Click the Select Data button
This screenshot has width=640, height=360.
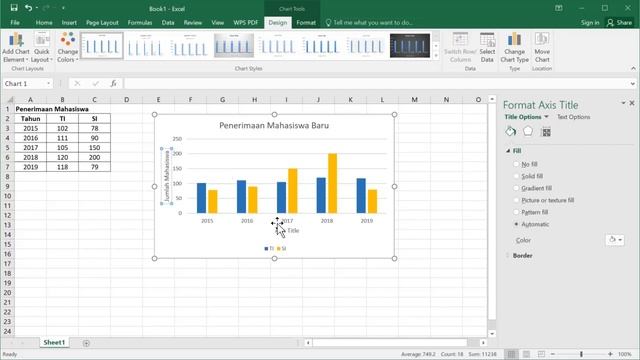pyautogui.click(x=487, y=48)
